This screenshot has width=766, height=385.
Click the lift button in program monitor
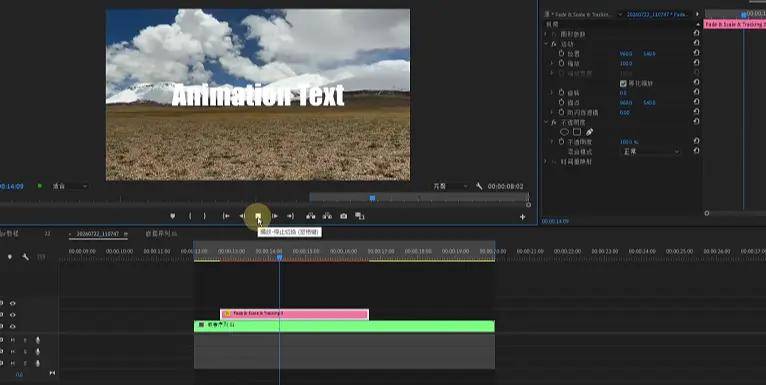311,216
